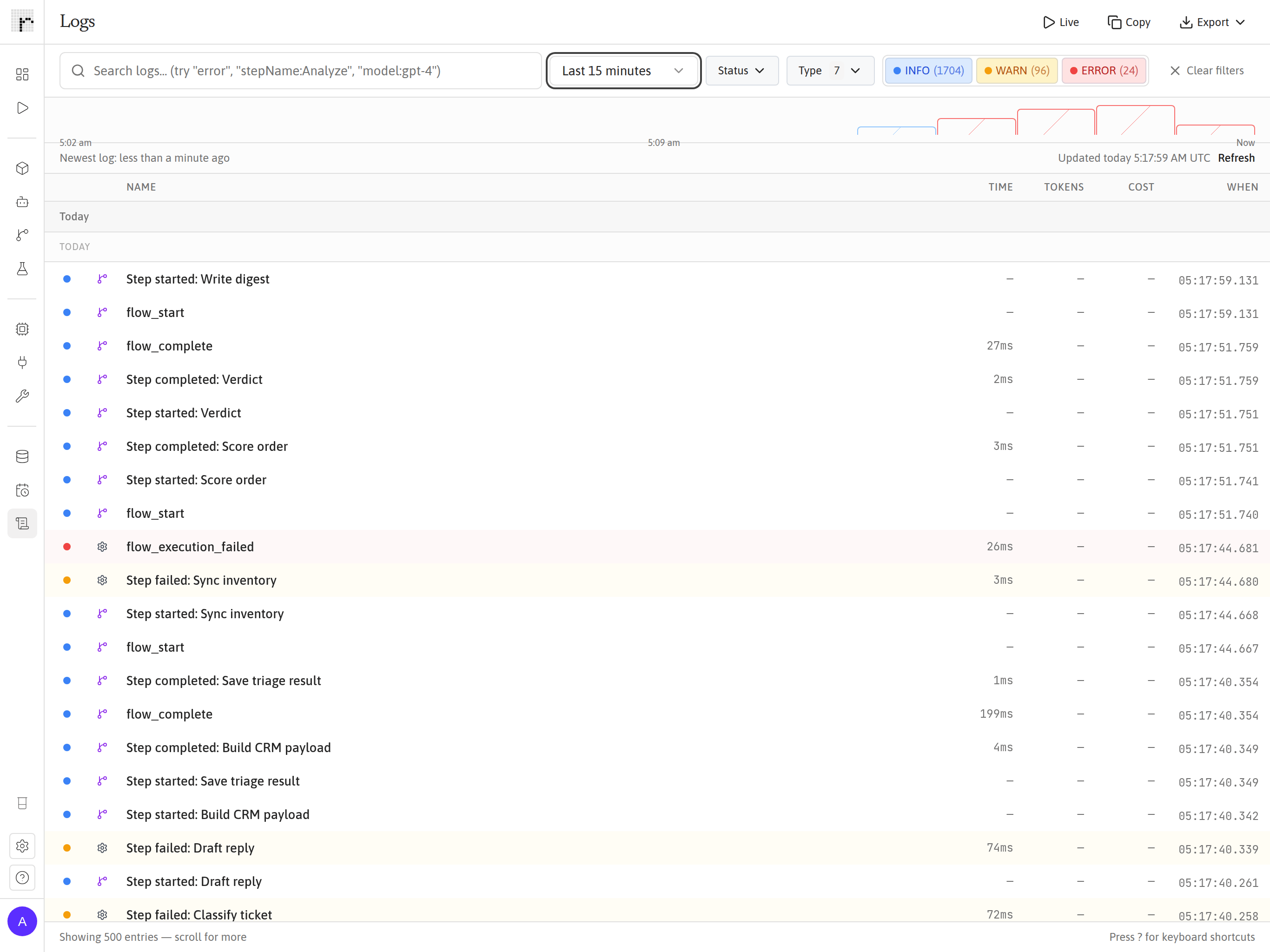The height and width of the screenshot is (952, 1270).
Task: Open the Step completed: Save triage result entry
Action: pyautogui.click(x=657, y=681)
